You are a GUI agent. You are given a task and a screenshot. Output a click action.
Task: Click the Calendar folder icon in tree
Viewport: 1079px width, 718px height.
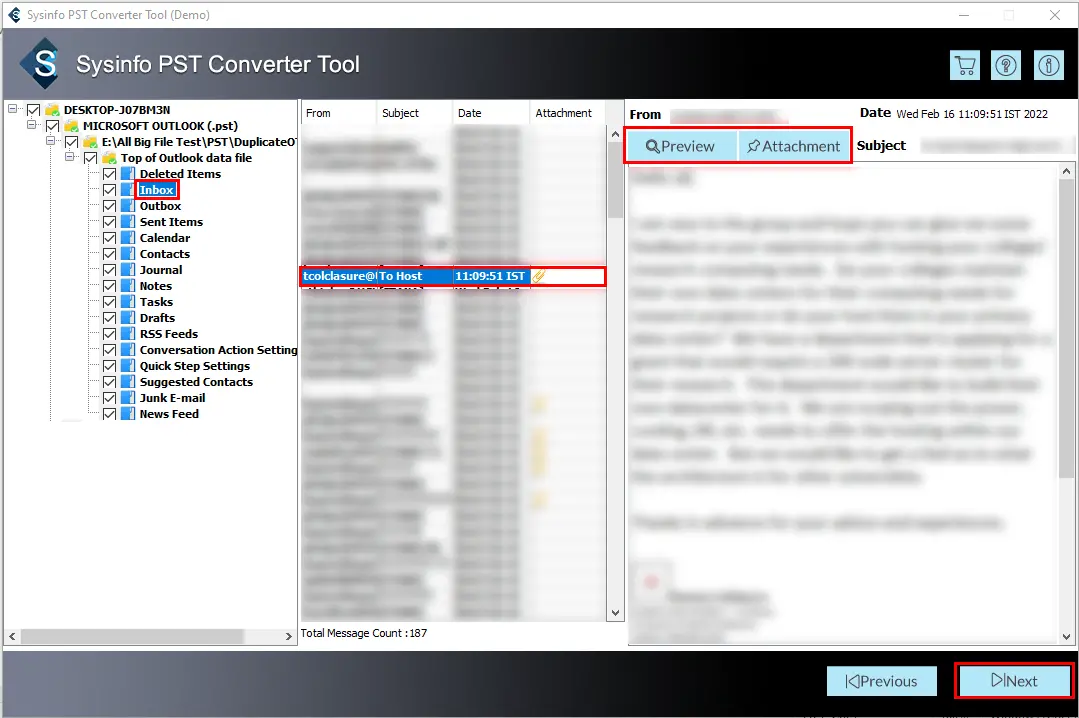pos(127,238)
